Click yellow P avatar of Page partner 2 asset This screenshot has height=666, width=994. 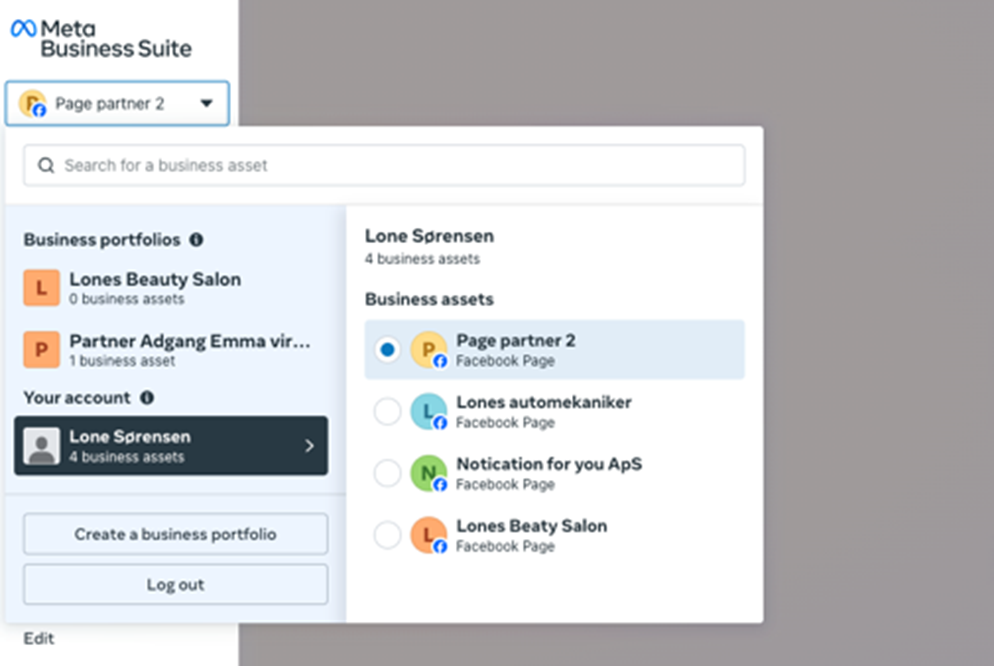click(x=429, y=350)
